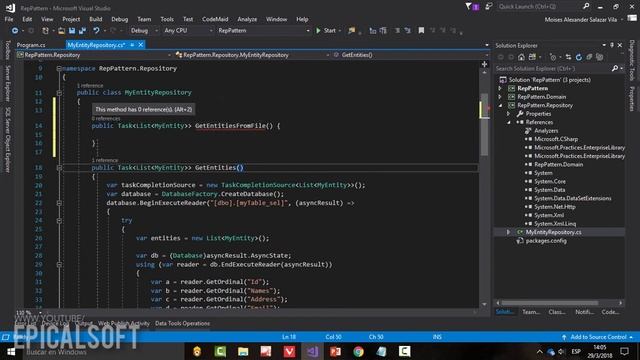Click the Solution Explorer Home icon

tap(521, 57)
